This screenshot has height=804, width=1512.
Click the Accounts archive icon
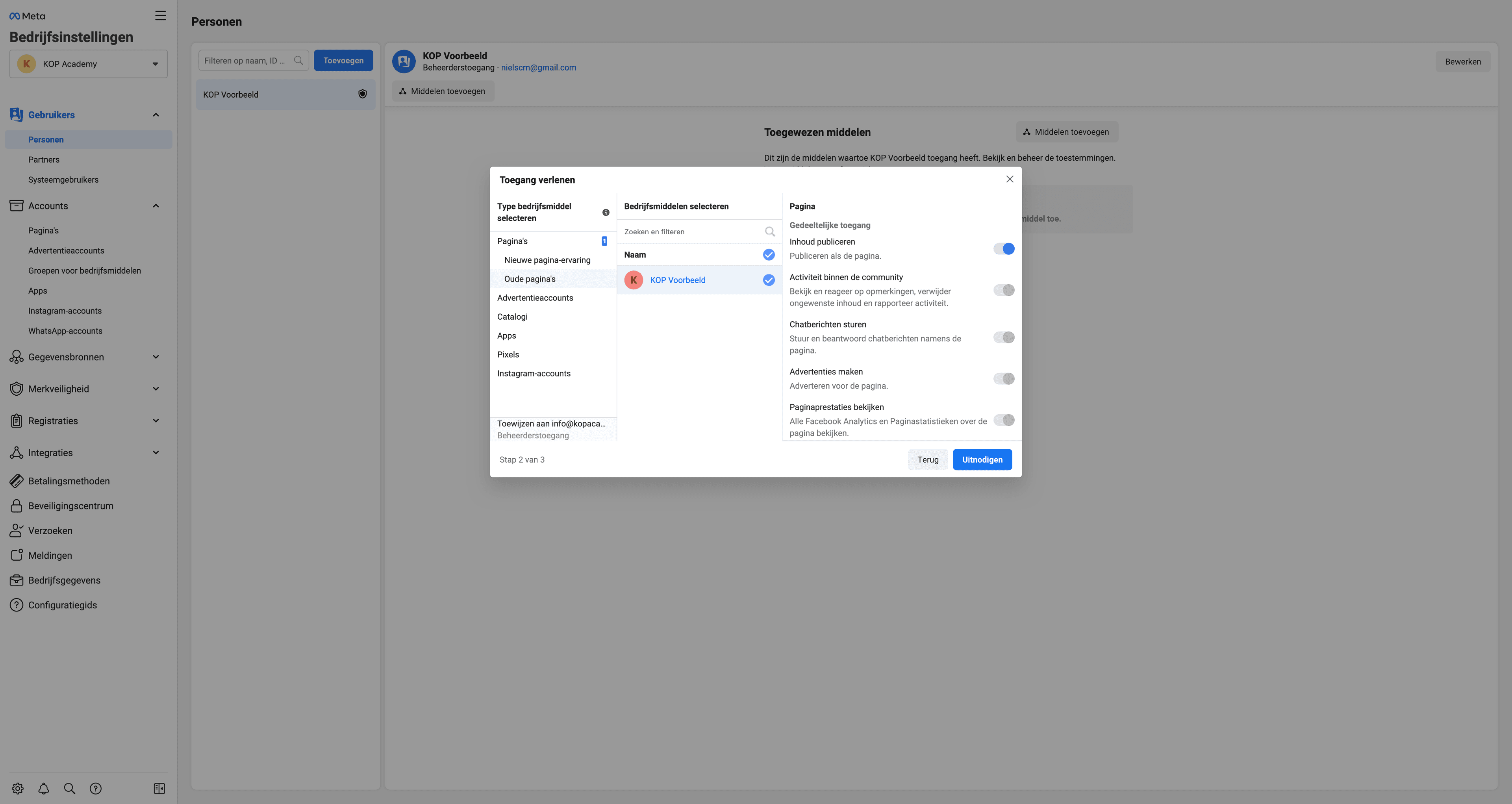(x=17, y=206)
